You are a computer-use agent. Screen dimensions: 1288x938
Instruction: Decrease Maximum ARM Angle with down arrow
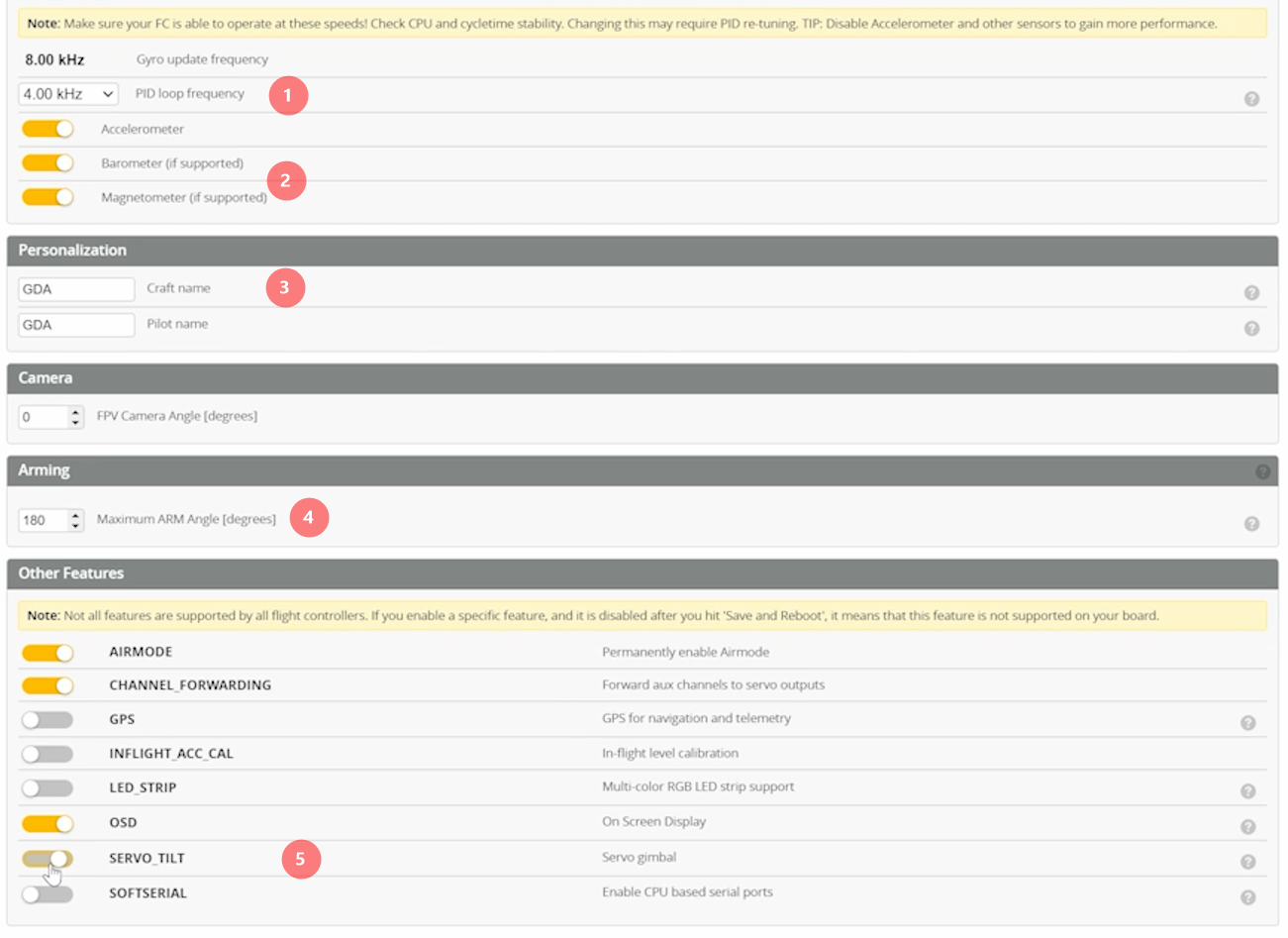coord(76,525)
